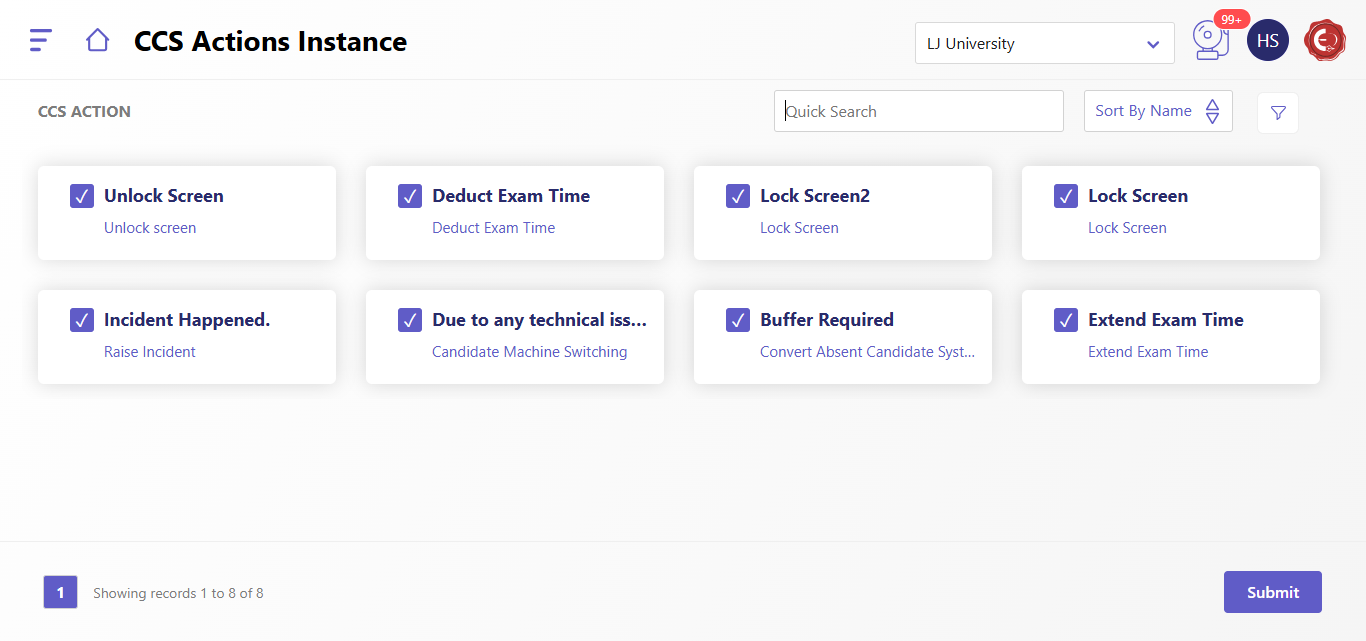Toggle the Buffer Required checkbox
1366x641 pixels.
pyautogui.click(x=738, y=320)
